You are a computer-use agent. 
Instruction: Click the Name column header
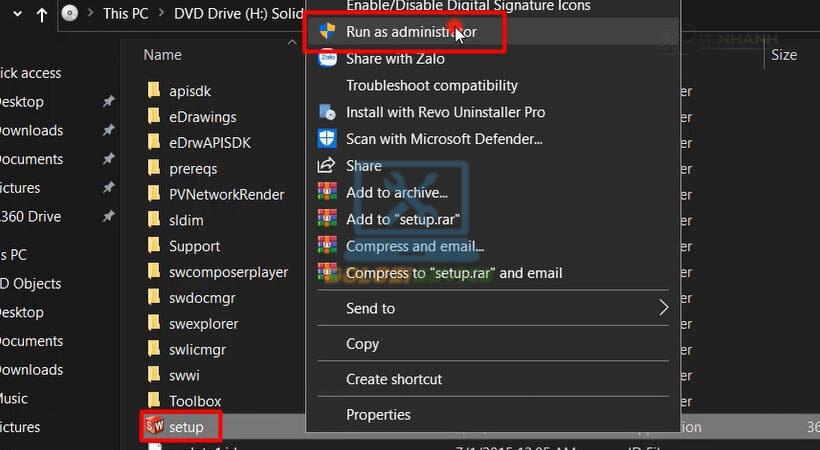pyautogui.click(x=162, y=55)
